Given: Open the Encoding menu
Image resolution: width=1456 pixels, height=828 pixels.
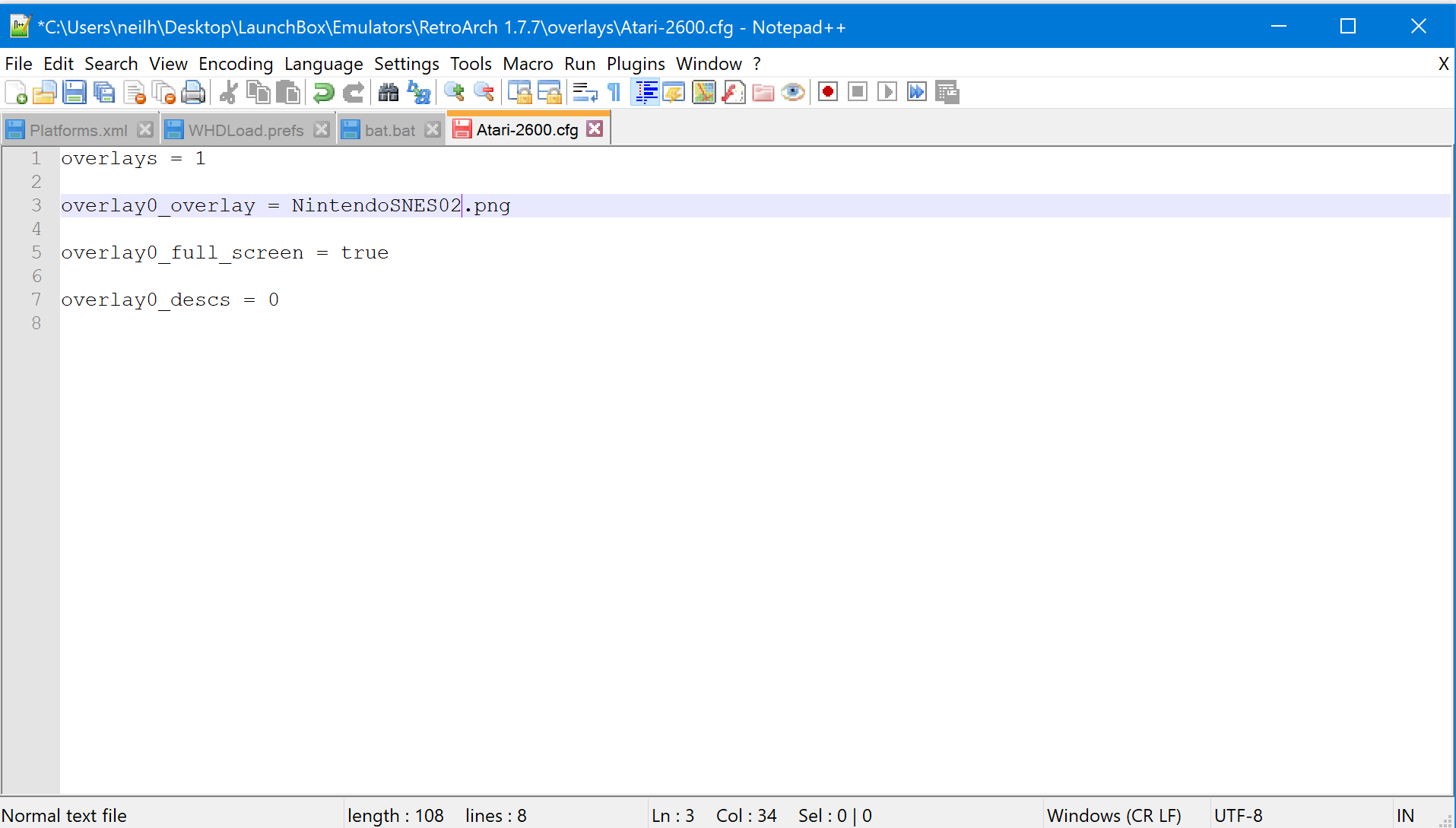Looking at the screenshot, I should [236, 64].
